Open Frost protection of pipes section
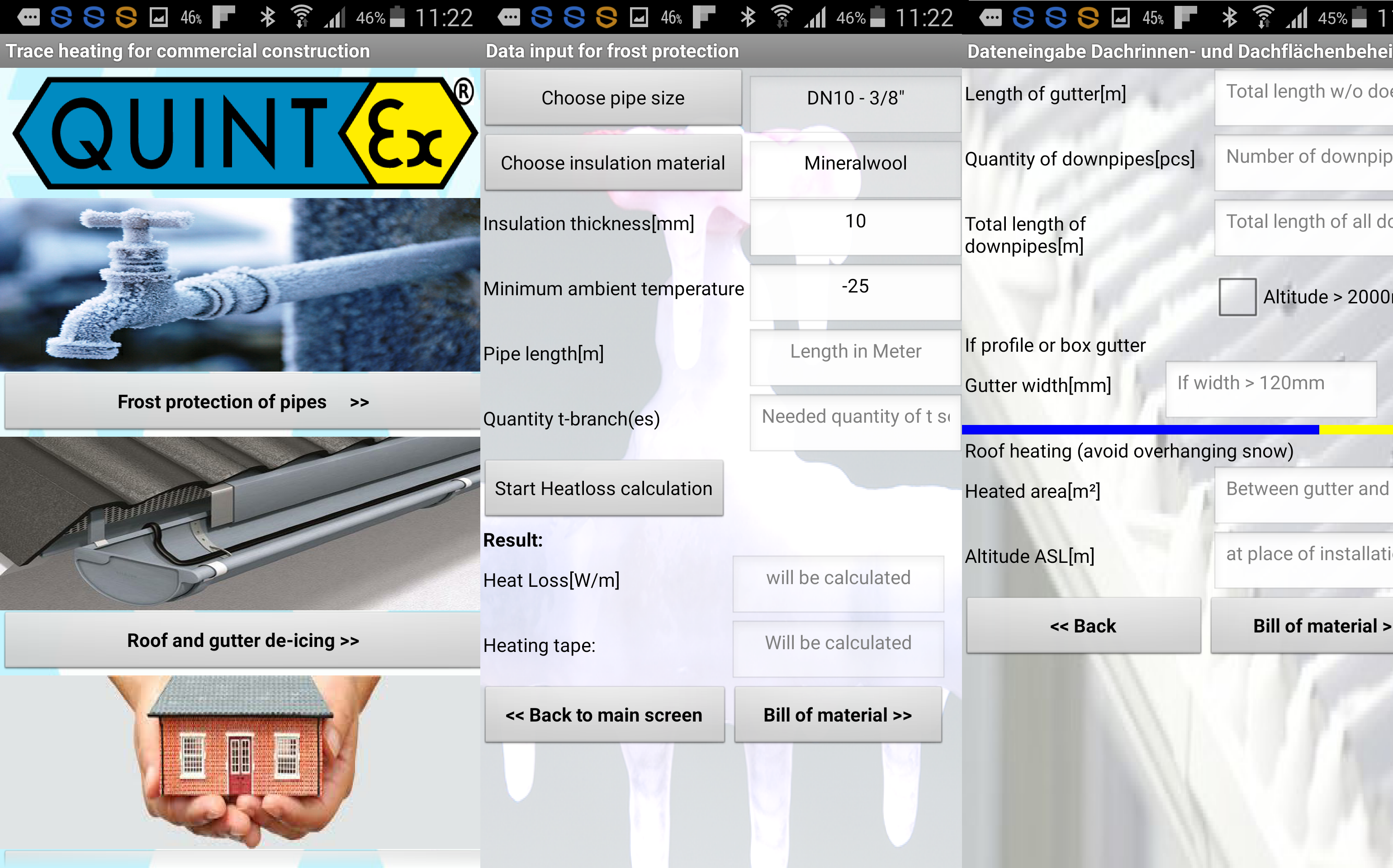Screen dimensions: 1393x868 [242, 401]
